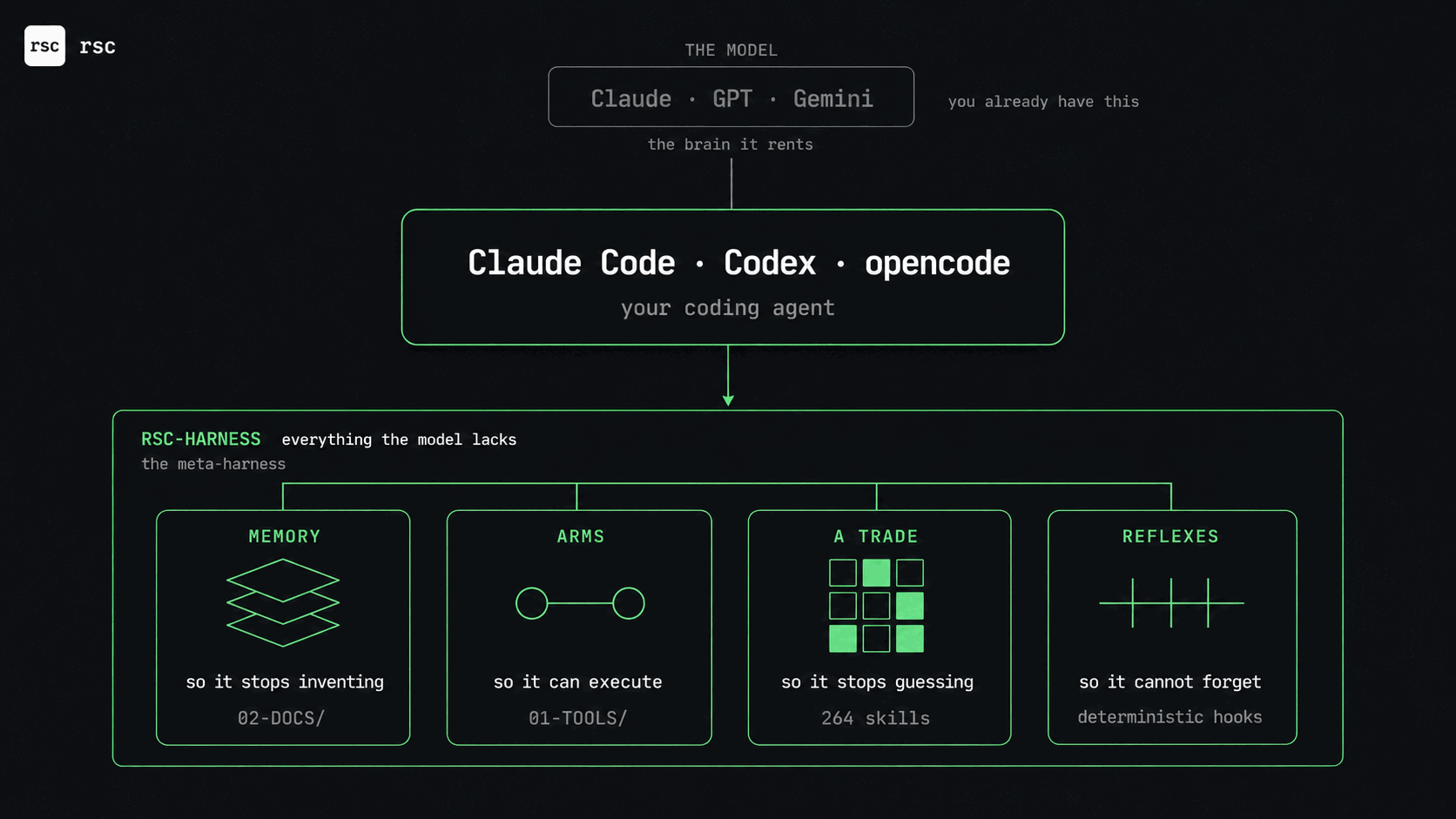This screenshot has height=819, width=1456.
Task: Click "so it stops inventing" text
Action: [285, 682]
